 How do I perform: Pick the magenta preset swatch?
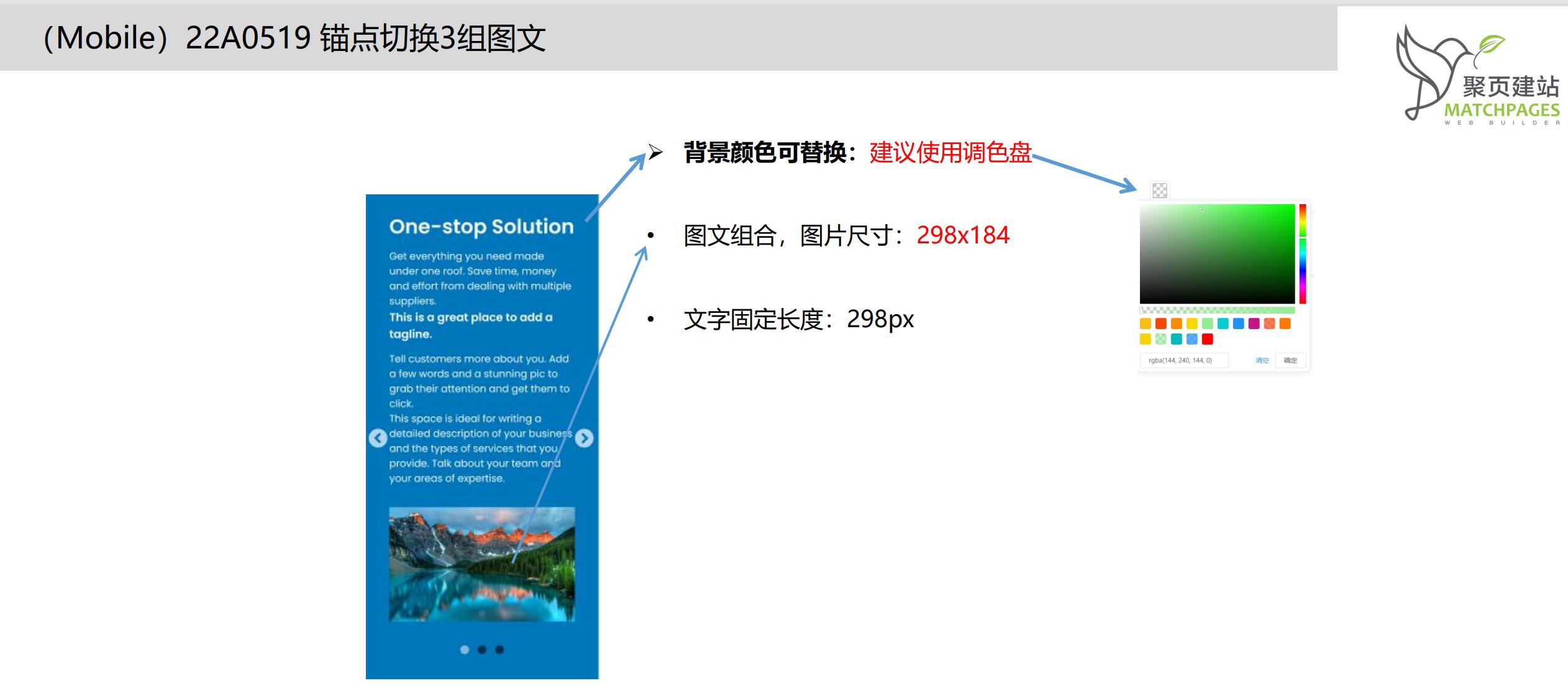coord(1254,323)
